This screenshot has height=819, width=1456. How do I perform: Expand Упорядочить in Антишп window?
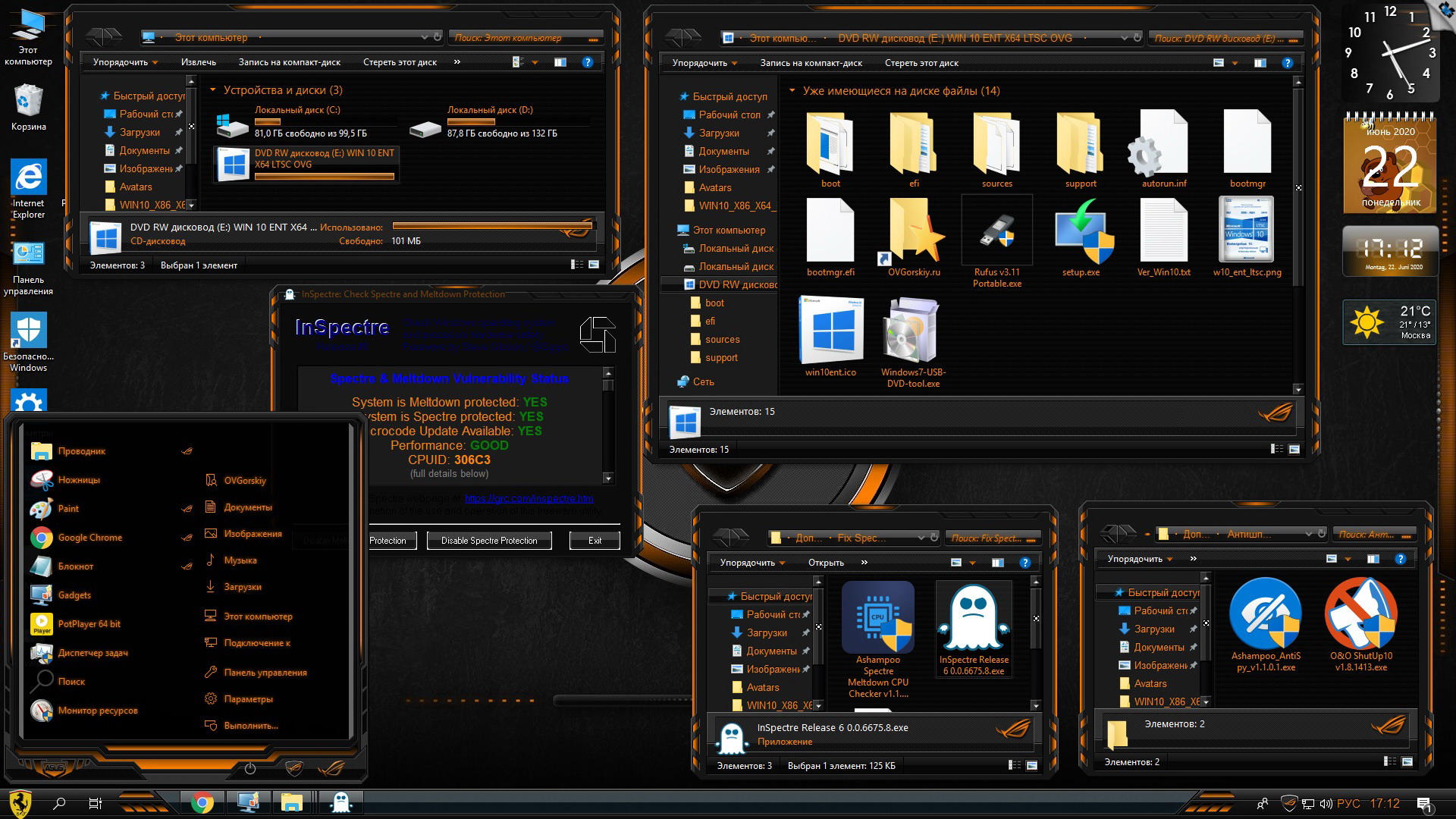coord(1140,559)
